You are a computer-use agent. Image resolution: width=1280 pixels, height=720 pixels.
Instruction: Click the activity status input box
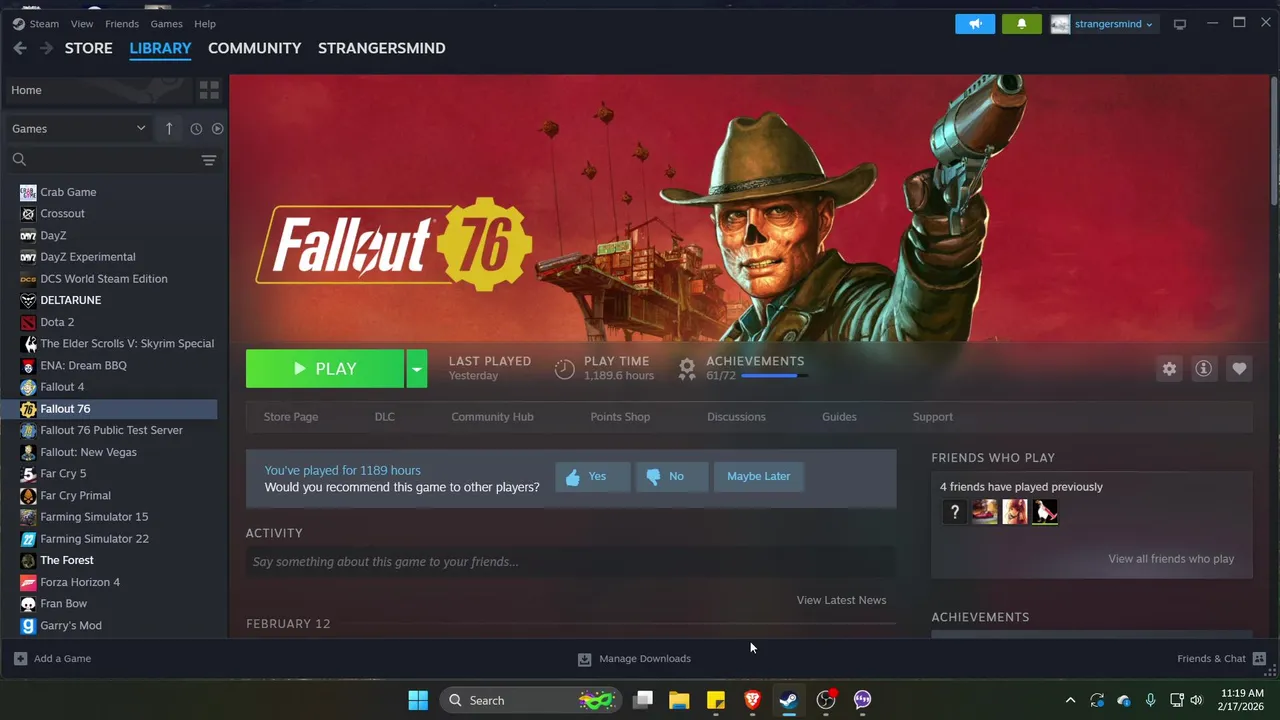pos(571,562)
